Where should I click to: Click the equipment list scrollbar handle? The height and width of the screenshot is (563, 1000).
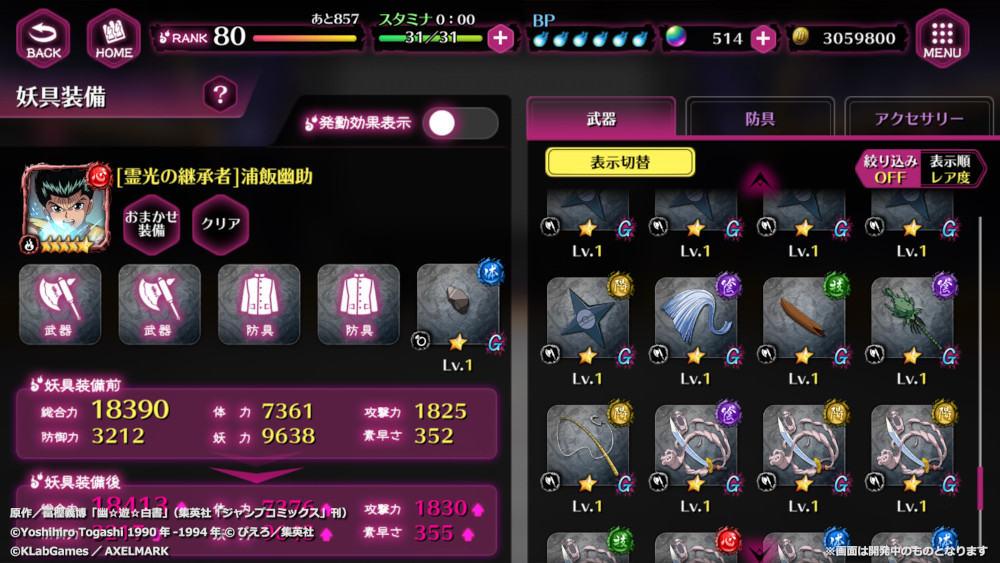pyautogui.click(x=980, y=488)
